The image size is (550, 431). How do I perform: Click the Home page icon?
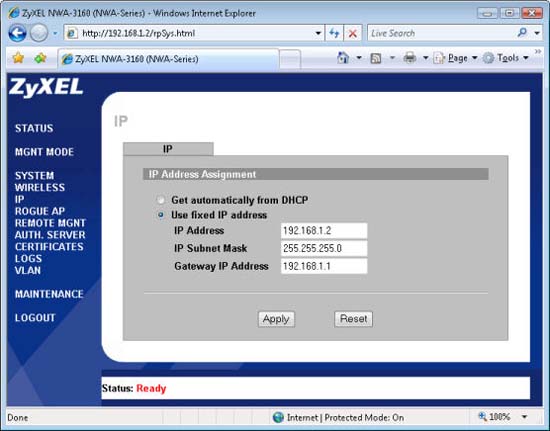pos(343,58)
